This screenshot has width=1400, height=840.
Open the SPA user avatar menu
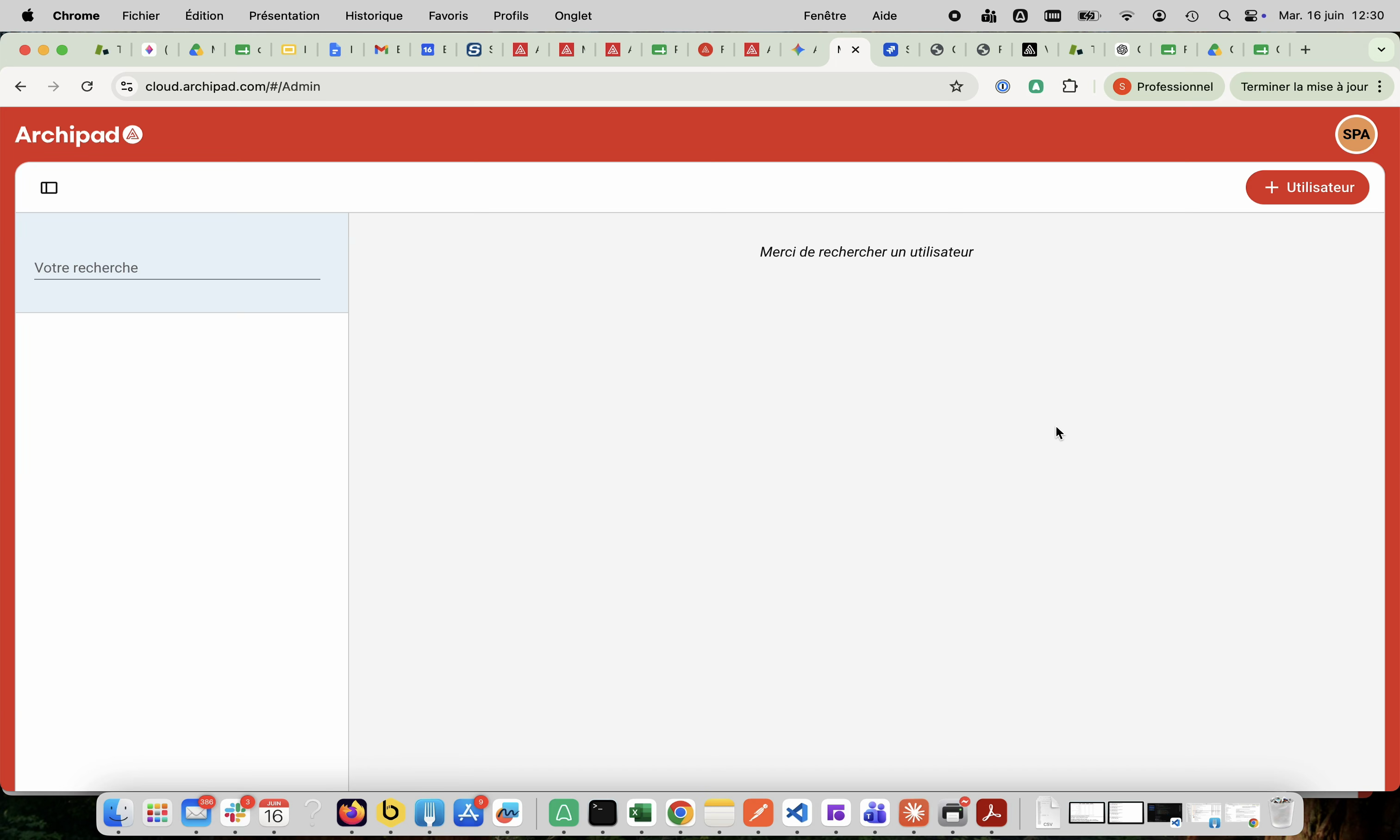(1356, 134)
